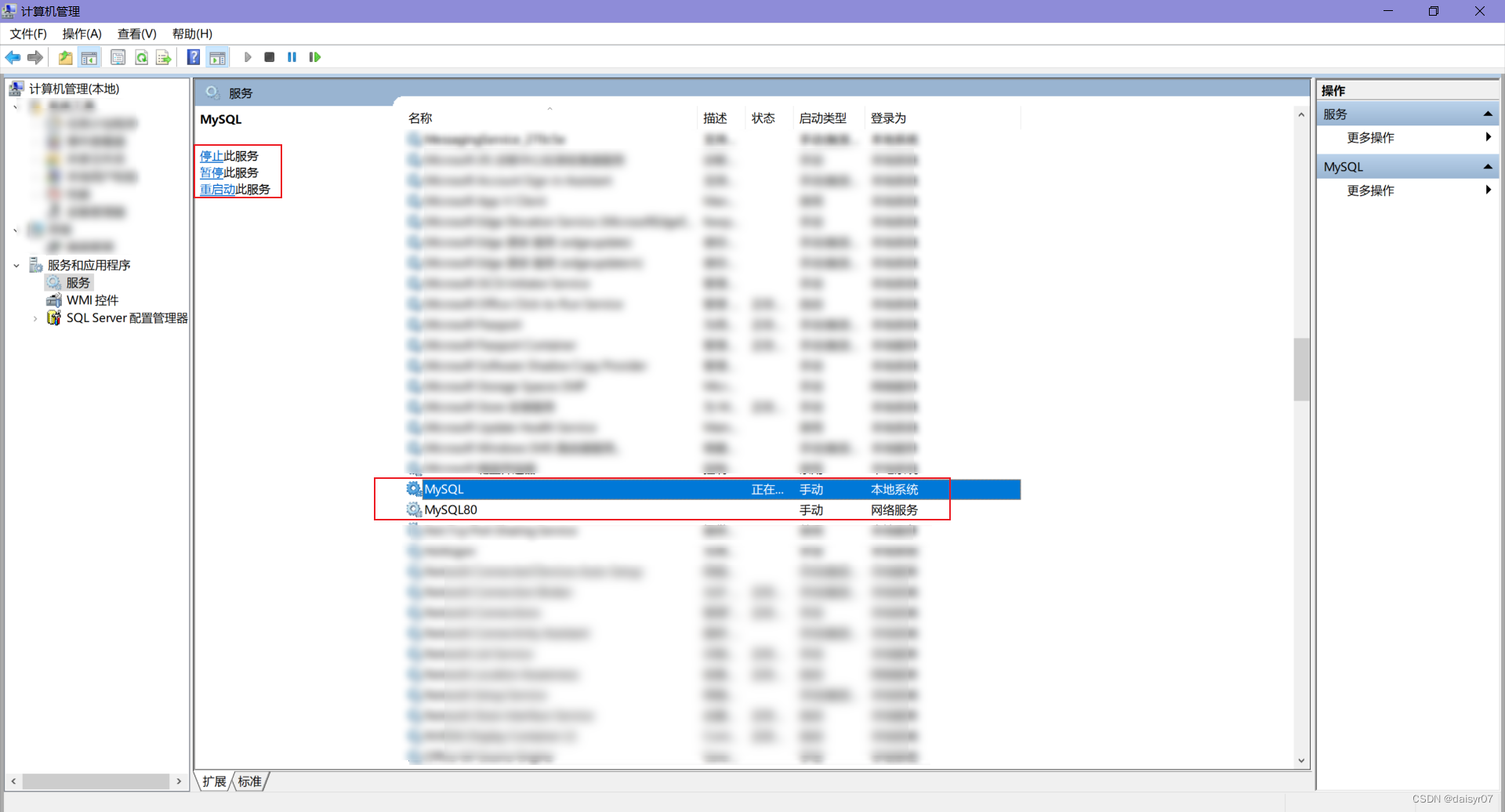Click the services list vertical scrollbar thumb
Viewport: 1505px width, 812px height.
(1301, 369)
